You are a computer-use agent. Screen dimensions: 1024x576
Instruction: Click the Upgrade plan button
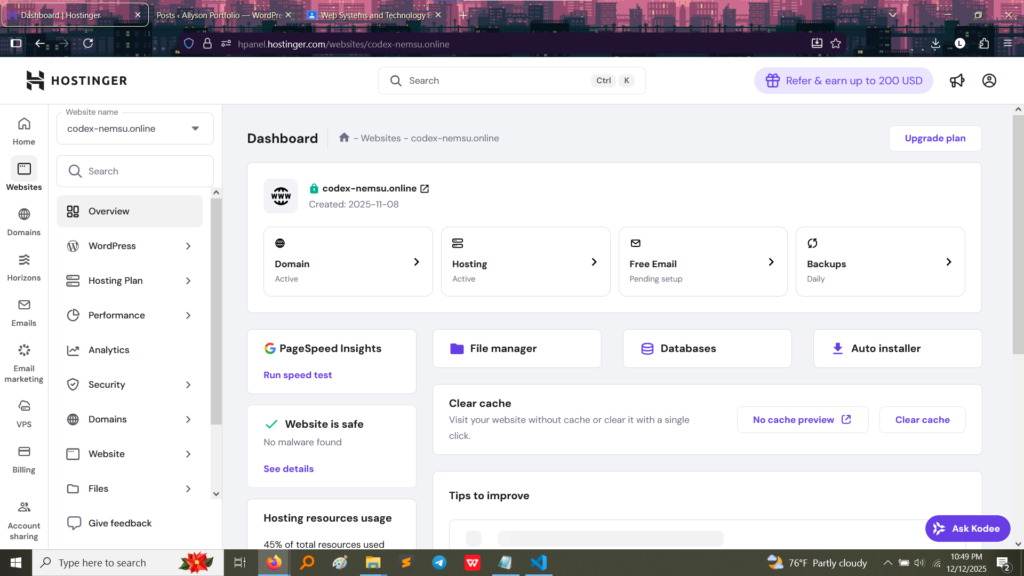(935, 138)
